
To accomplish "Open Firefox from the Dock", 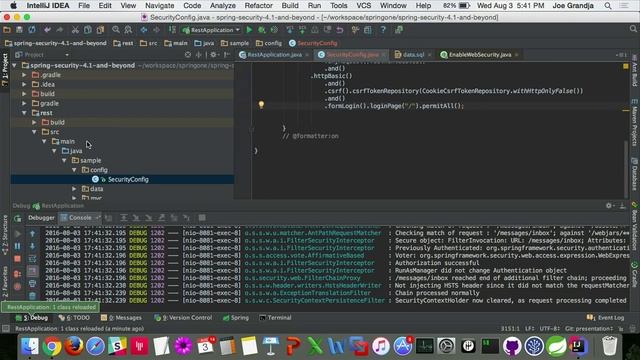I will [74, 347].
